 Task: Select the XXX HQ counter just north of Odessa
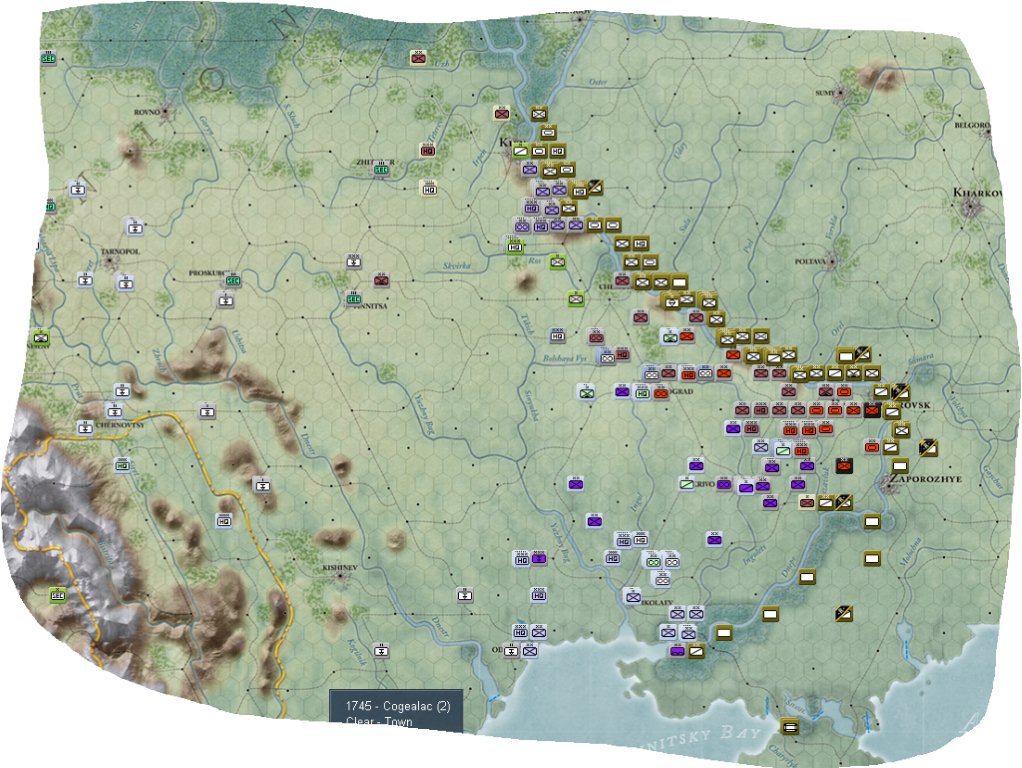pos(520,632)
